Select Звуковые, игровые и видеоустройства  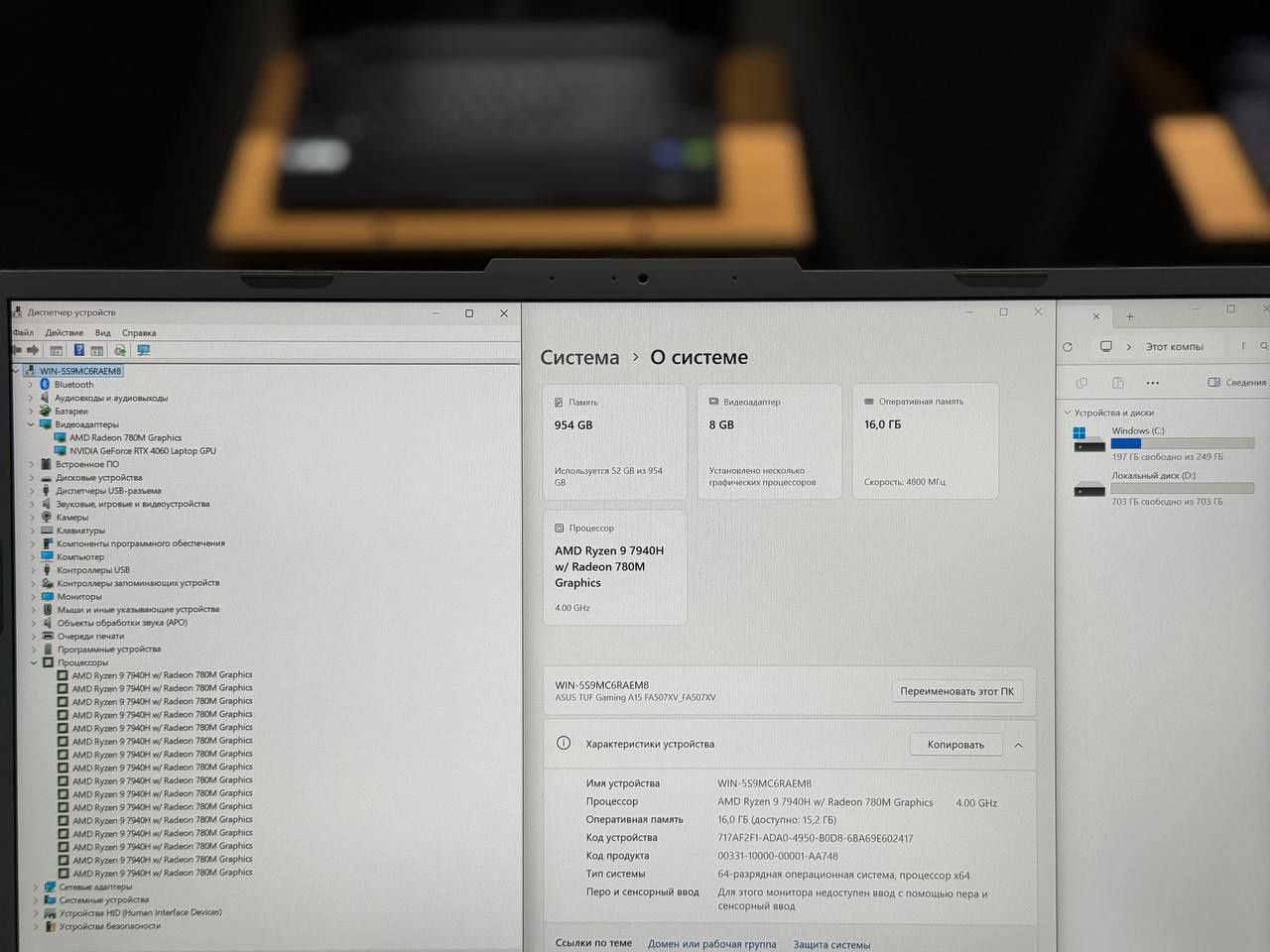pyautogui.click(x=133, y=504)
